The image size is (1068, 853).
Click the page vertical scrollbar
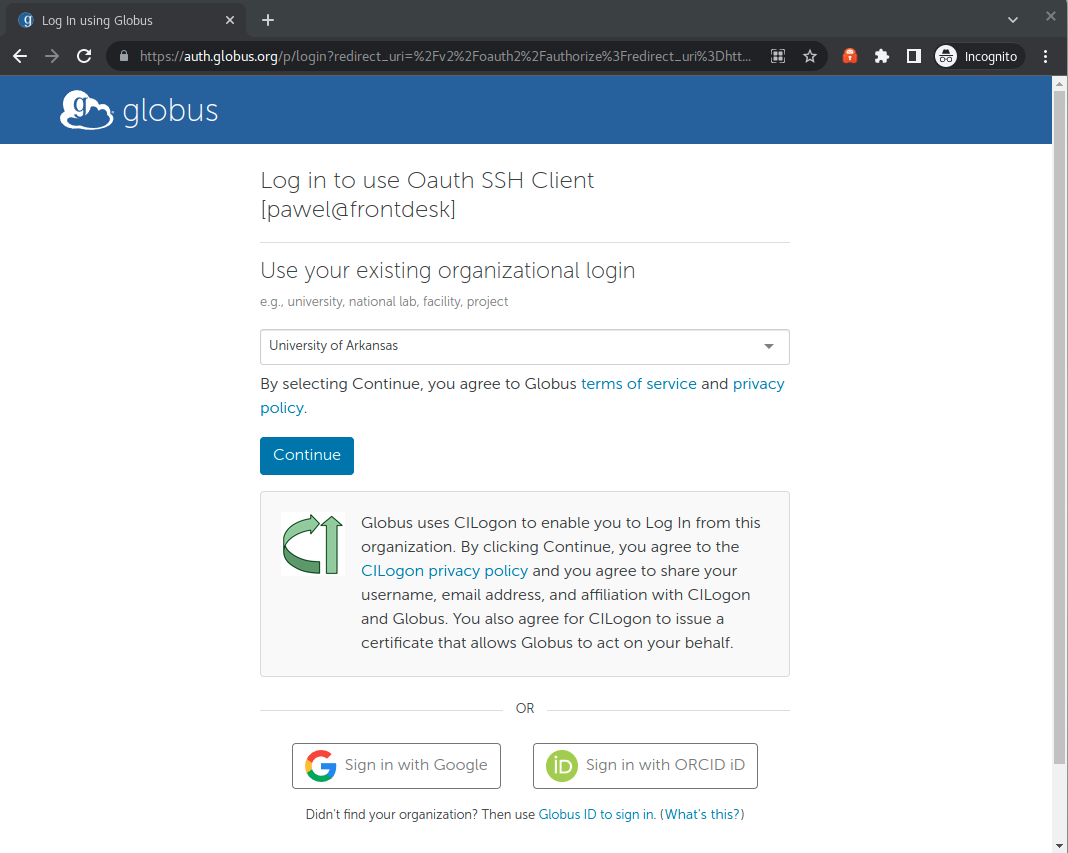coord(1059,428)
